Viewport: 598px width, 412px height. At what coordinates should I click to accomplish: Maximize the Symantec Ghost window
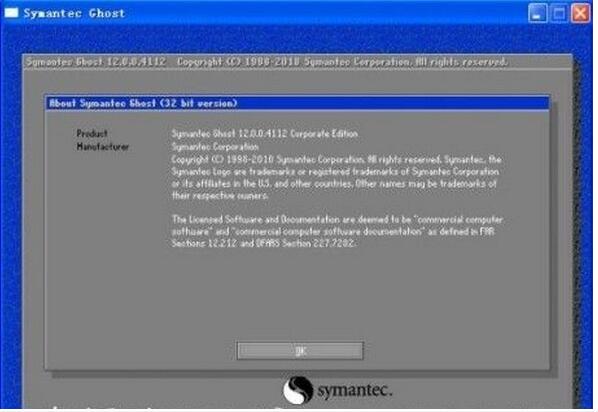click(559, 13)
